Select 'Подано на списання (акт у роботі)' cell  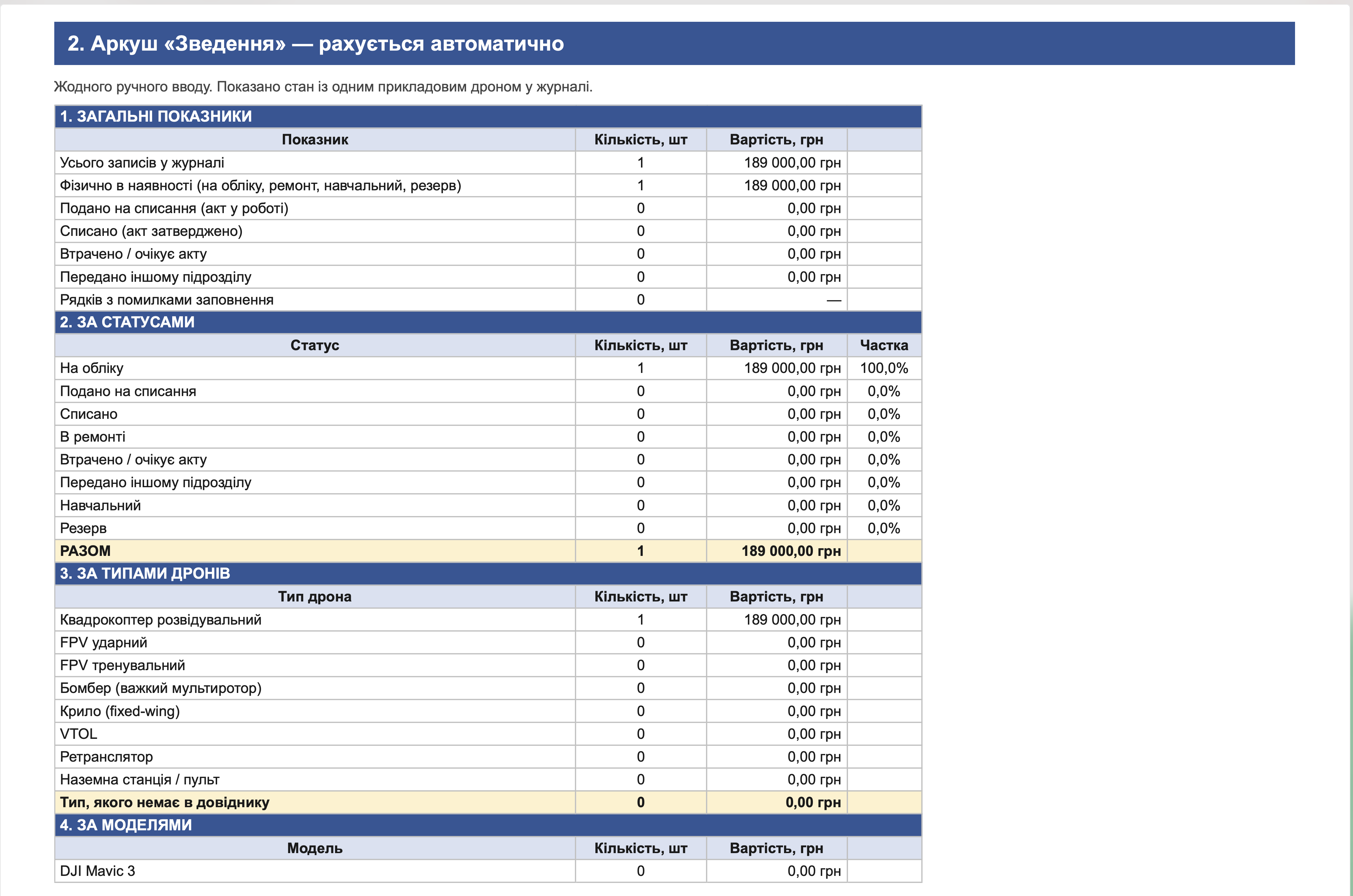click(315, 208)
